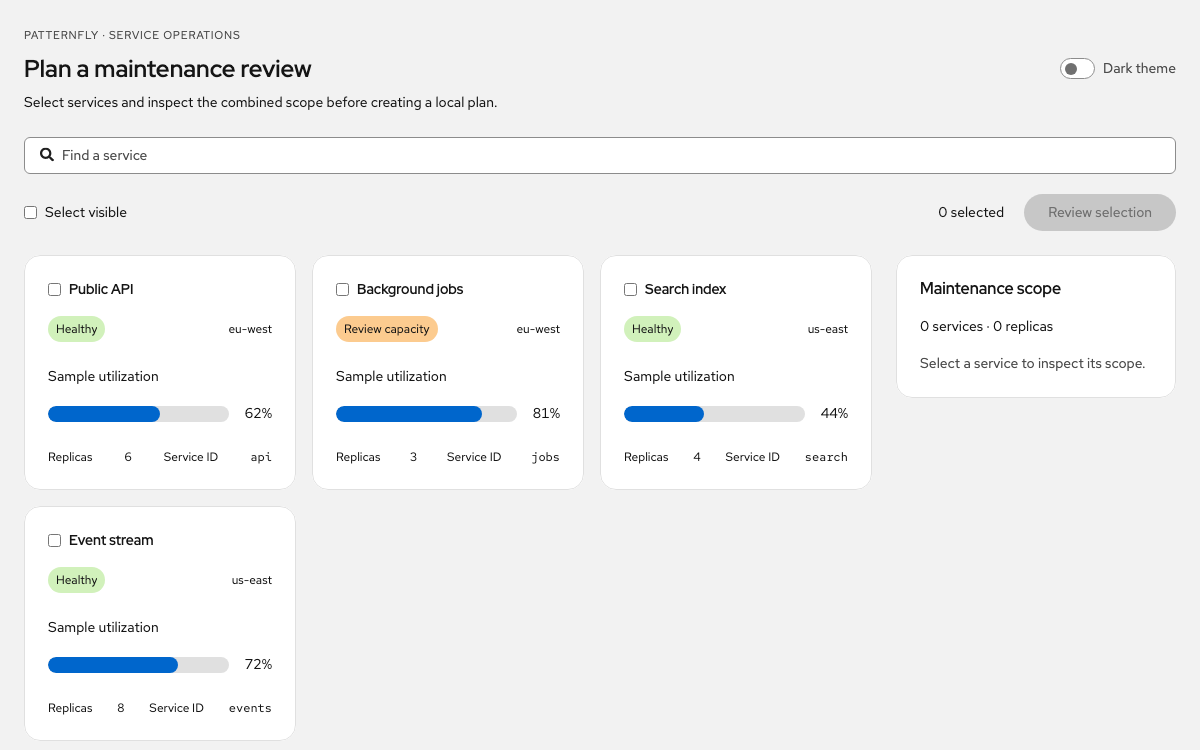Click service ID search

tap(826, 457)
